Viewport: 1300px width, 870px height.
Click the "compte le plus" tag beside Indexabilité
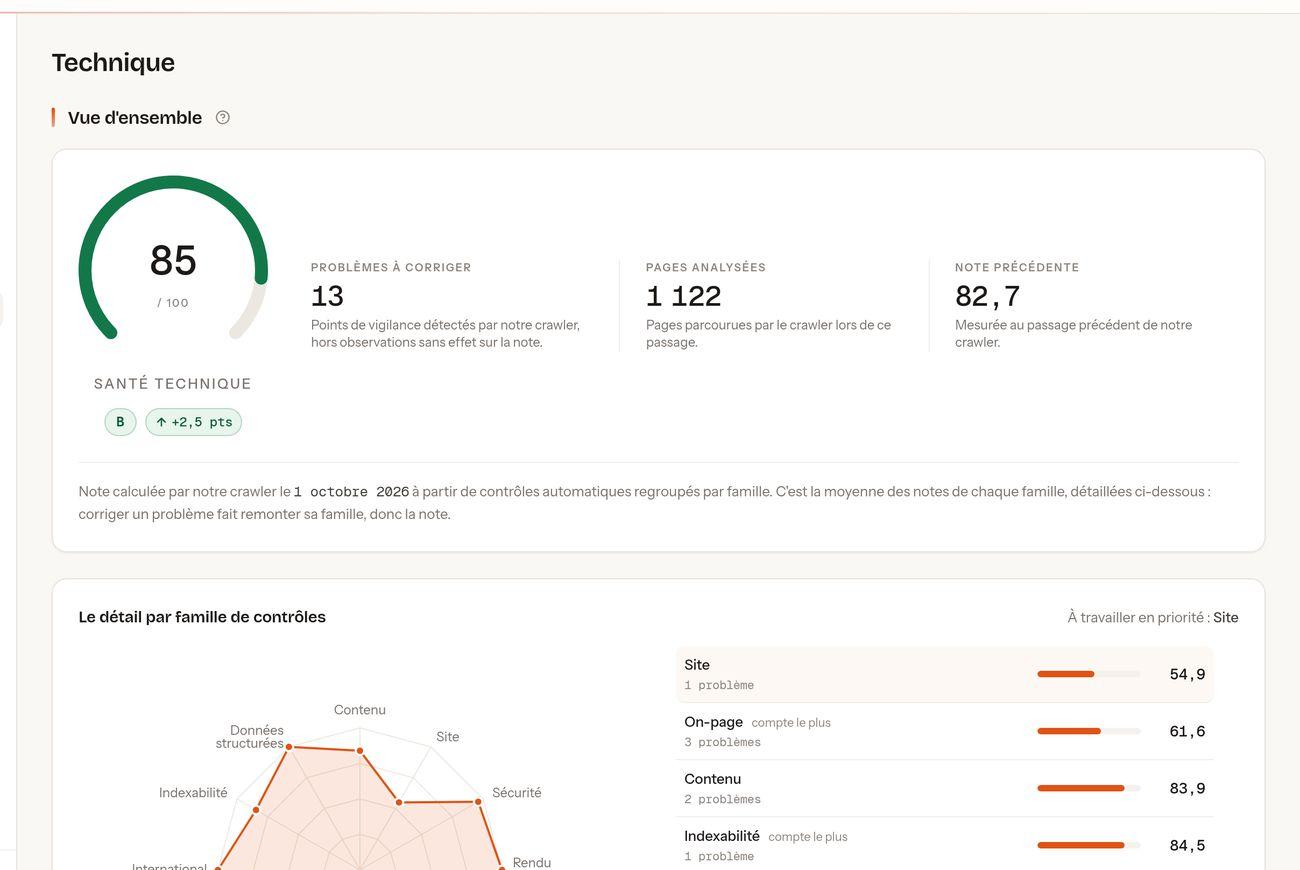[808, 837]
